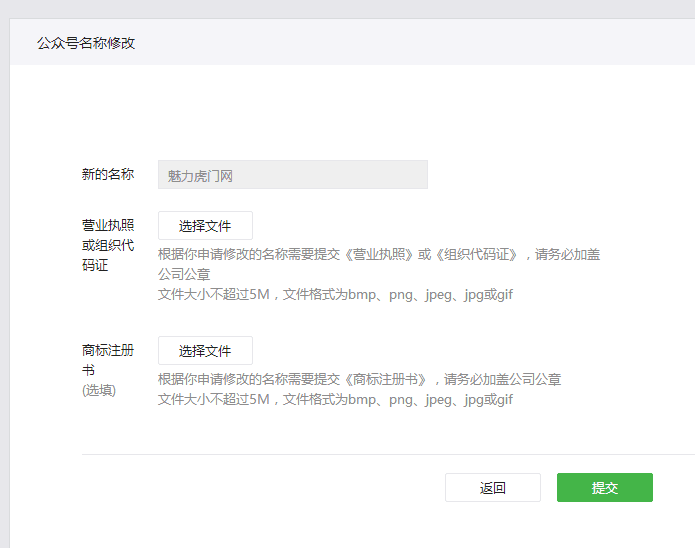Click the 魅力虎门网 text in name field
This screenshot has width=695, height=548.
[x=200, y=176]
